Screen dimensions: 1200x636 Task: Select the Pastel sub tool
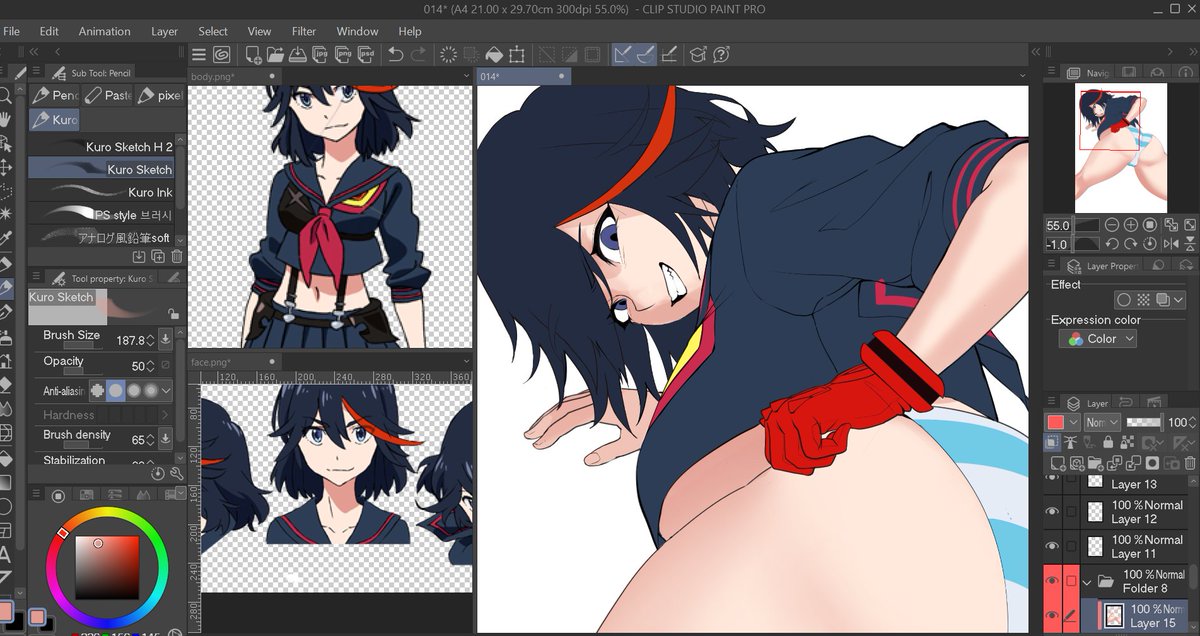107,95
